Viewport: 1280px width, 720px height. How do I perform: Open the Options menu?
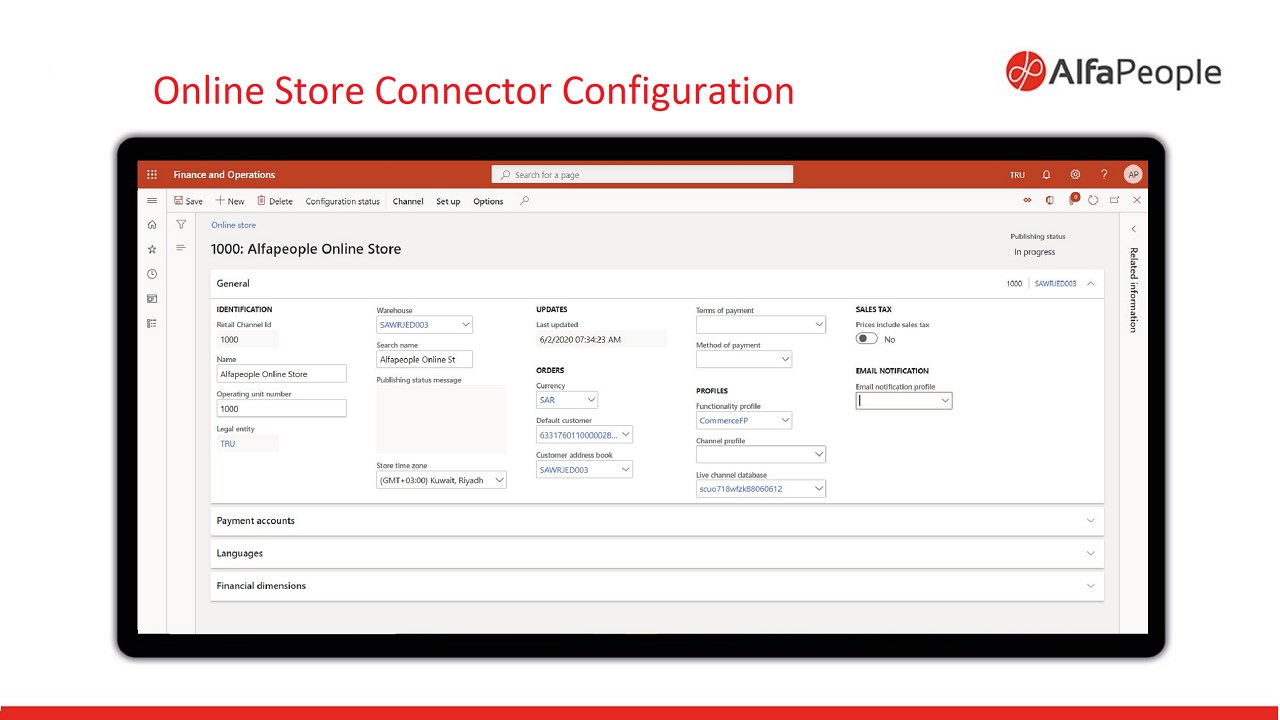pos(488,201)
